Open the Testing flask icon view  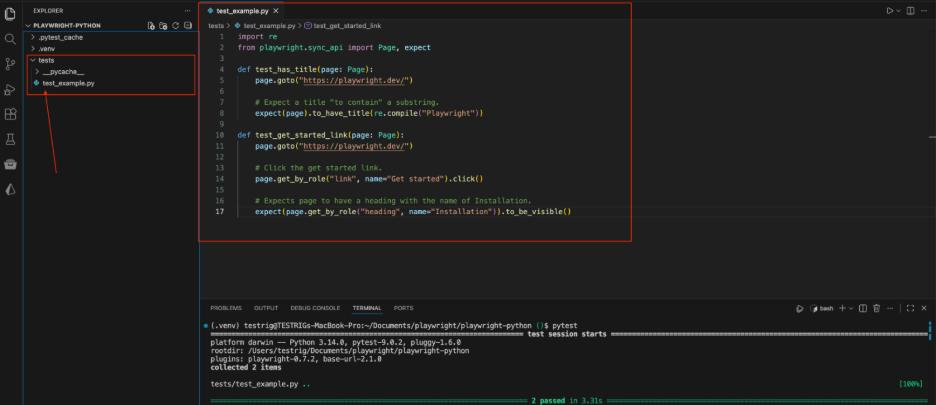[10, 139]
